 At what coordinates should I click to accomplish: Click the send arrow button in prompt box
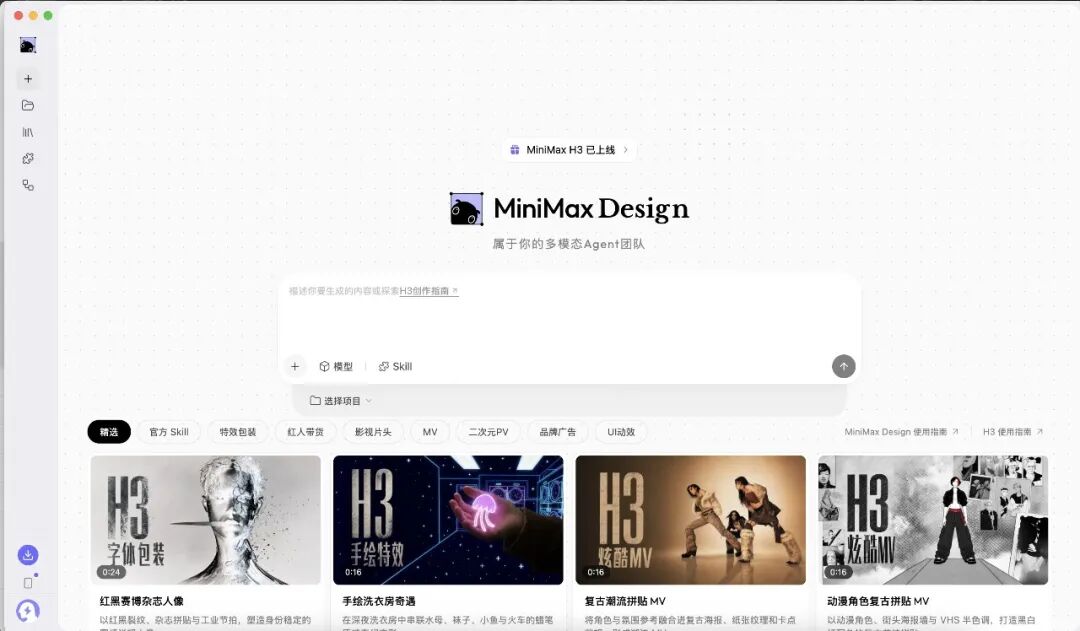(844, 366)
